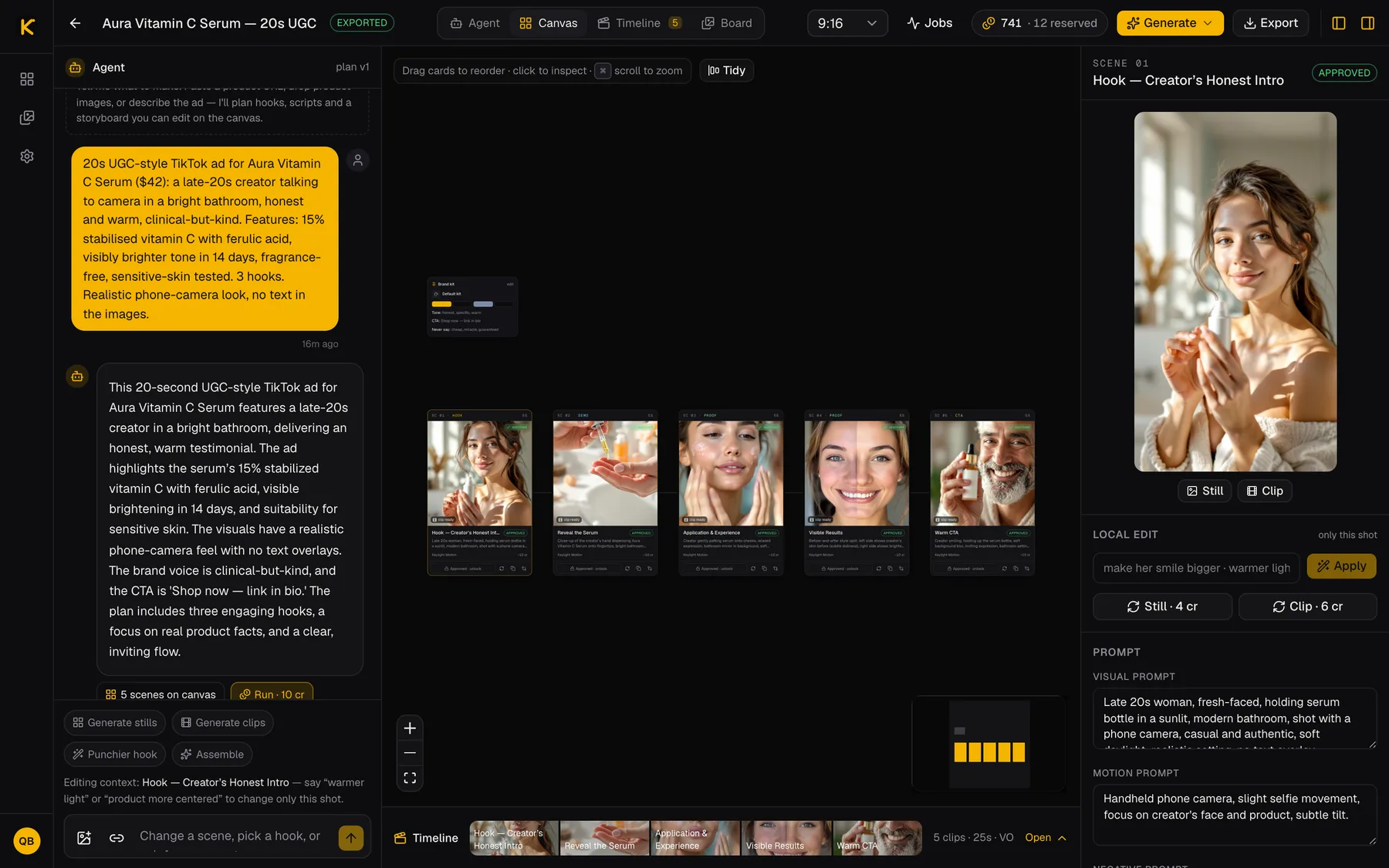
Task: Switch to the Timeline tab
Action: [640, 23]
